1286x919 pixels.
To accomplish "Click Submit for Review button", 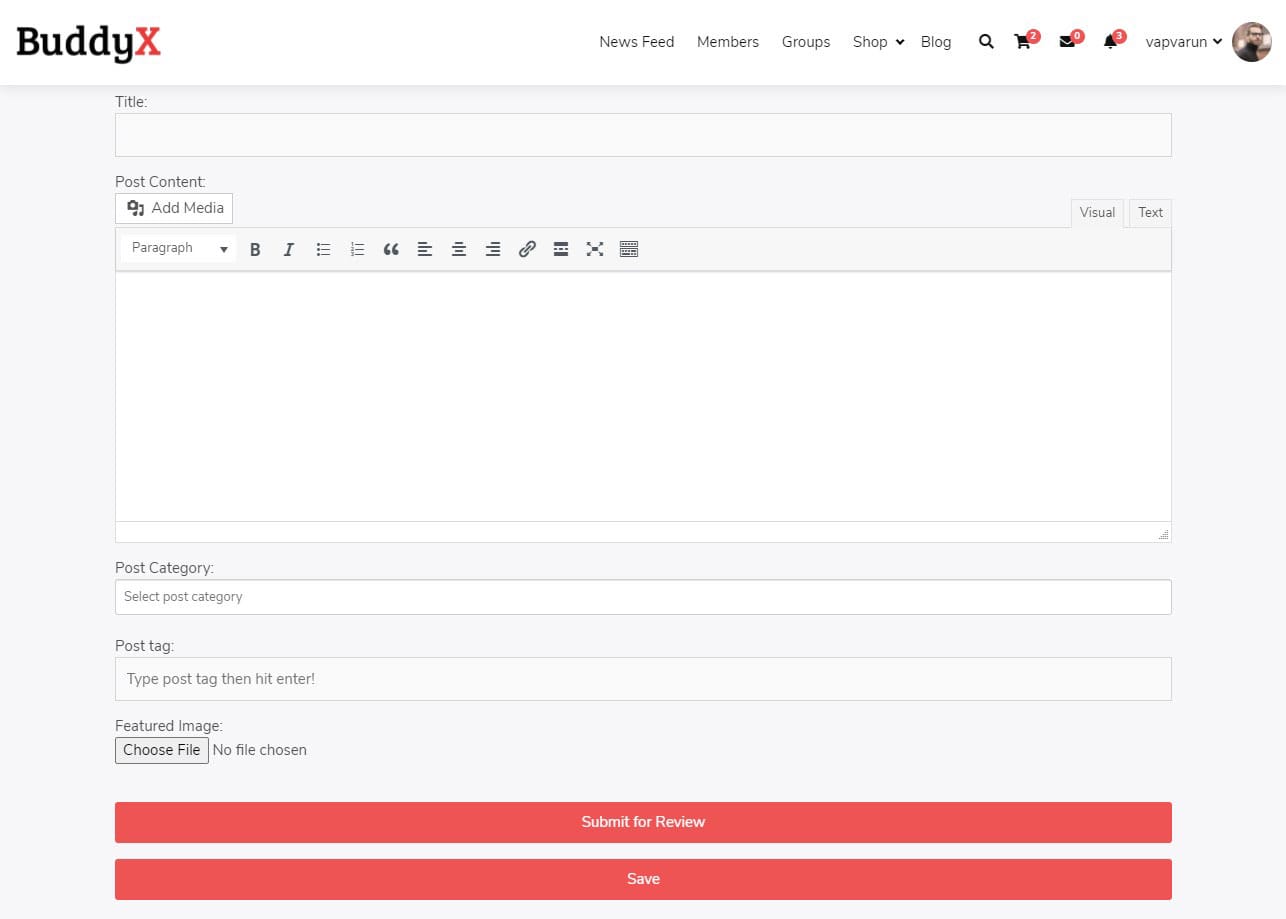I will point(643,822).
